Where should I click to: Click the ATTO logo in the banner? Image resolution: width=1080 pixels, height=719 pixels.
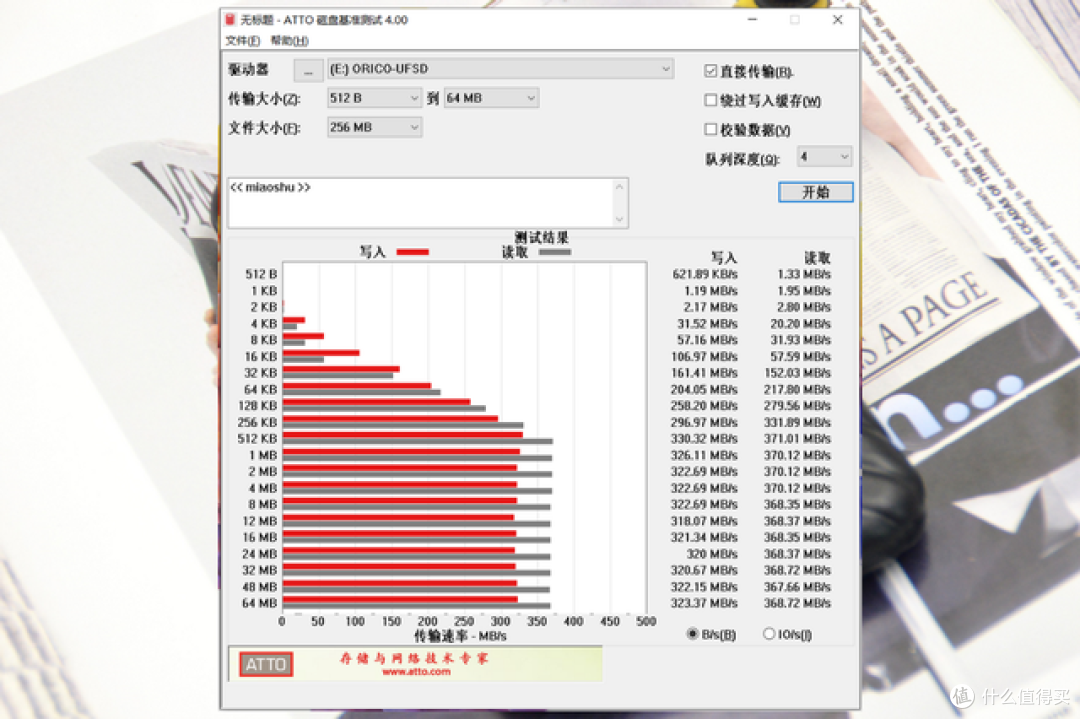click(266, 665)
